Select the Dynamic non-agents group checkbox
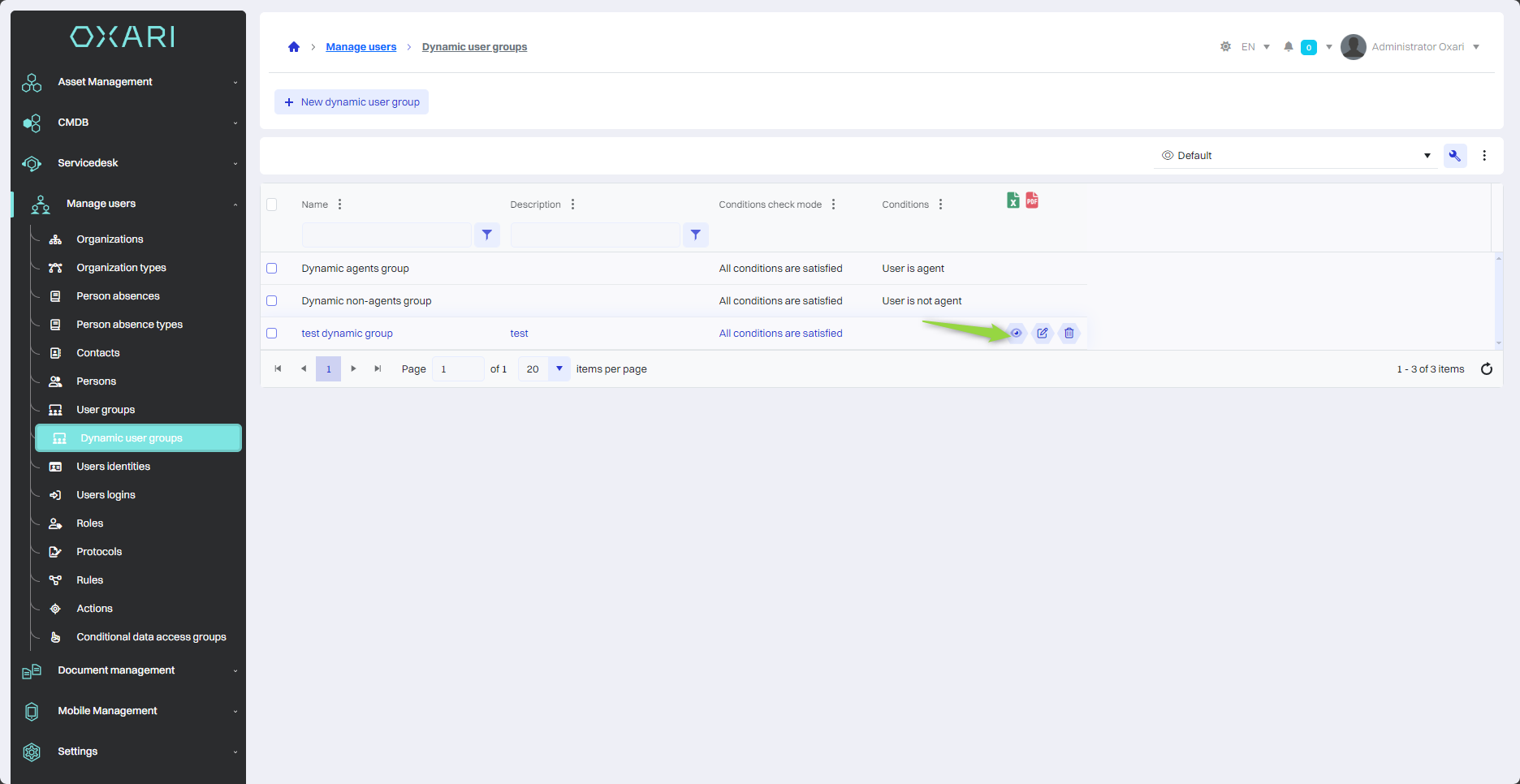This screenshot has width=1520, height=784. [272, 301]
